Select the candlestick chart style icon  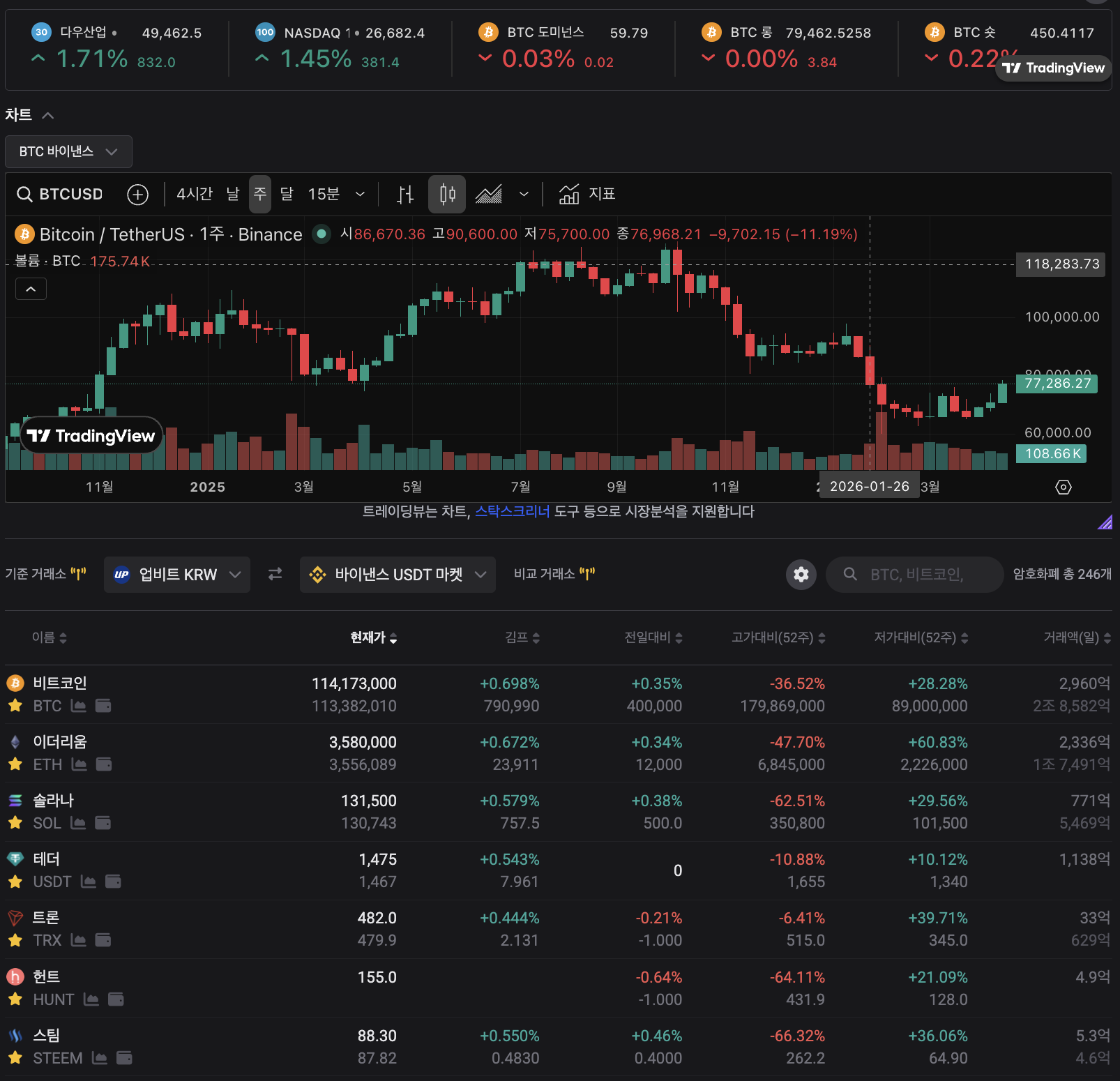447,194
